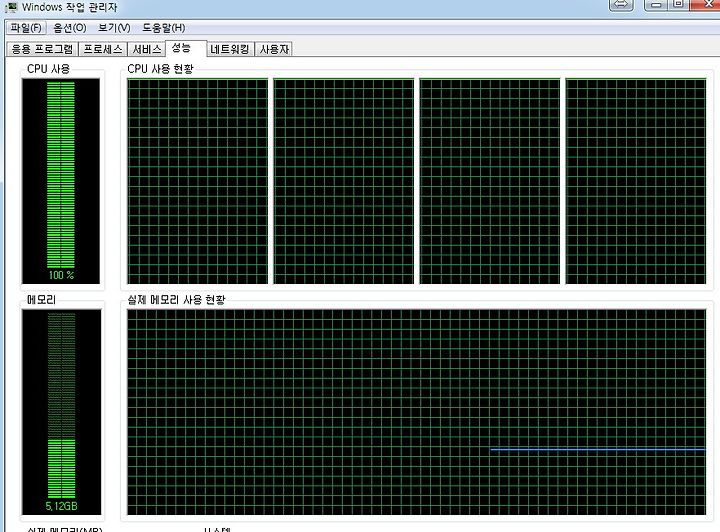Minimize the Task Manager window
This screenshot has width=720, height=532.
coord(656,4)
